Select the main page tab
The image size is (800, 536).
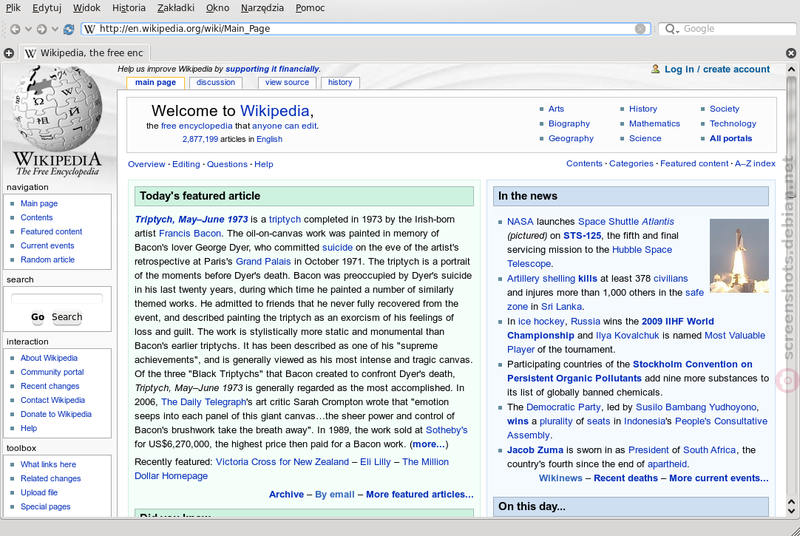tap(156, 83)
